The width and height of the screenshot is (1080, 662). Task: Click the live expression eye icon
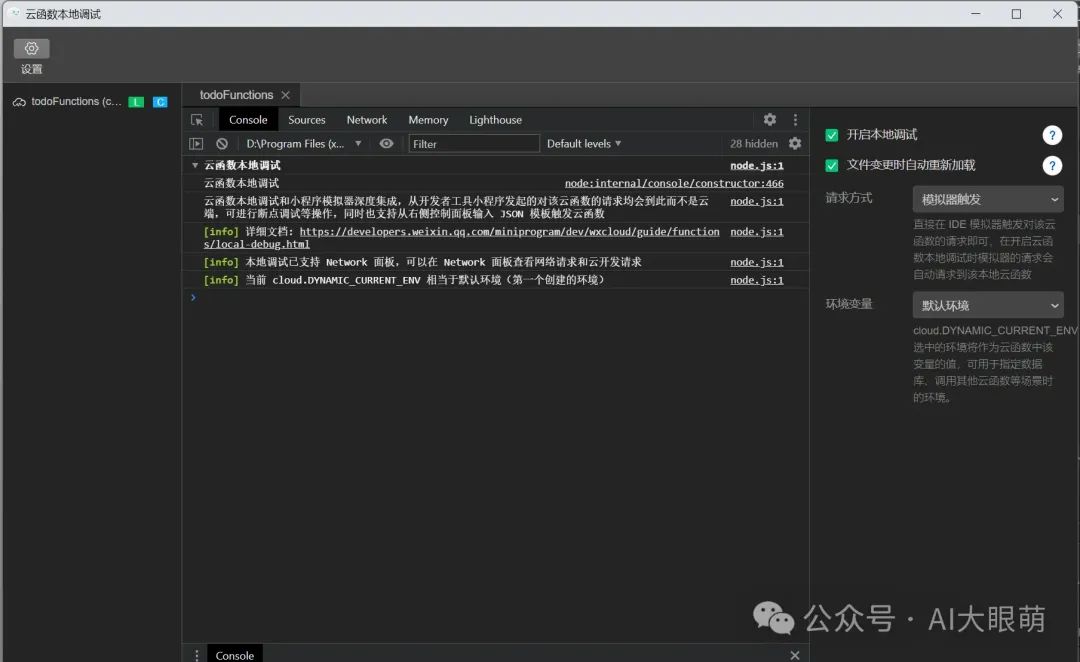coord(386,143)
